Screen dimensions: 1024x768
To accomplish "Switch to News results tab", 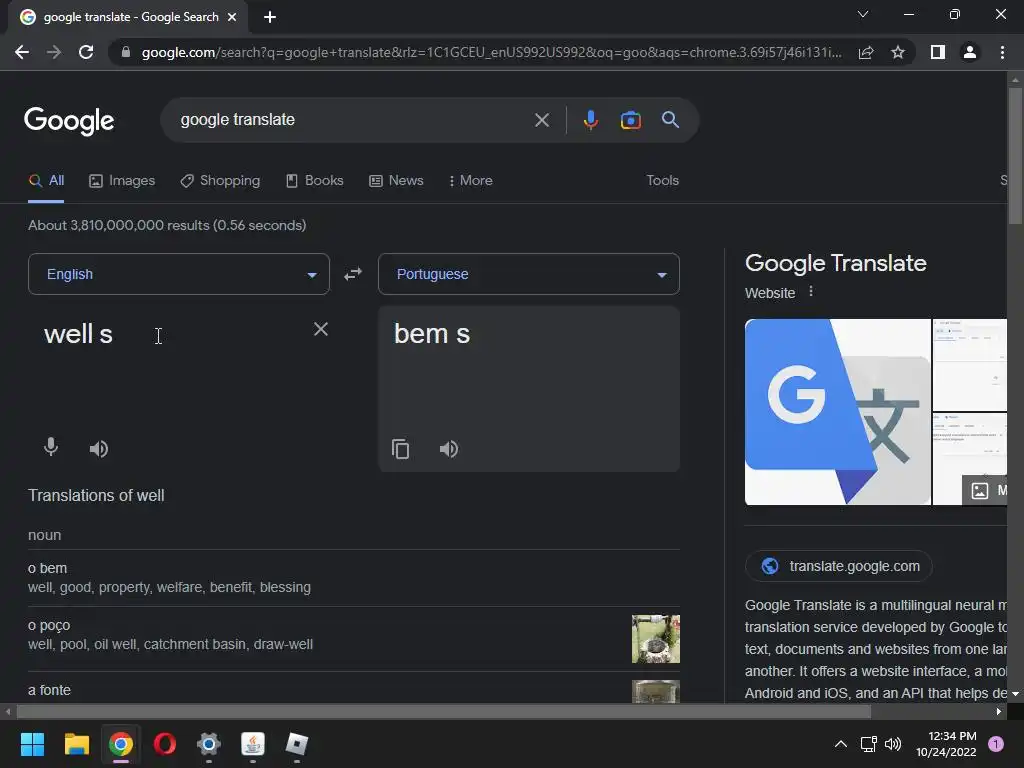I will pyautogui.click(x=396, y=181).
